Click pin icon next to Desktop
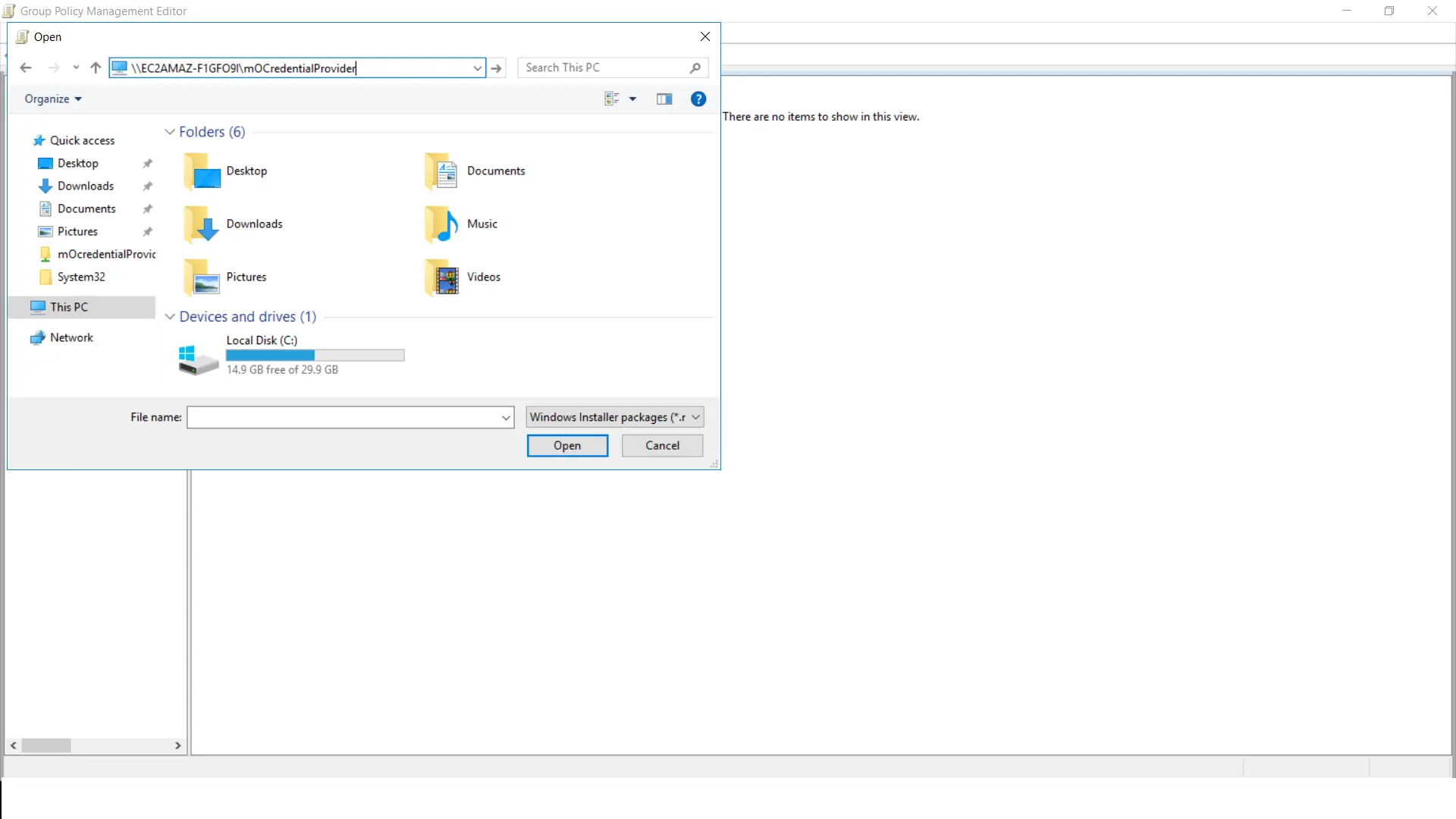Screen dimensions: 1456x819 [x=148, y=164]
